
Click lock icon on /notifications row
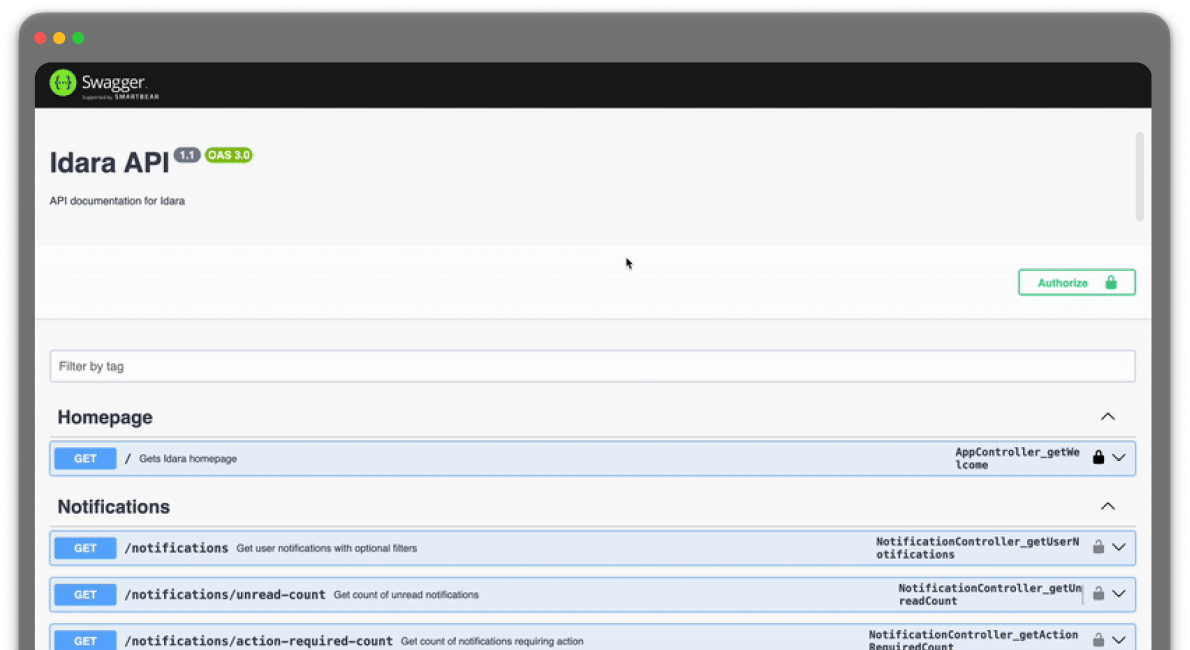(1098, 547)
